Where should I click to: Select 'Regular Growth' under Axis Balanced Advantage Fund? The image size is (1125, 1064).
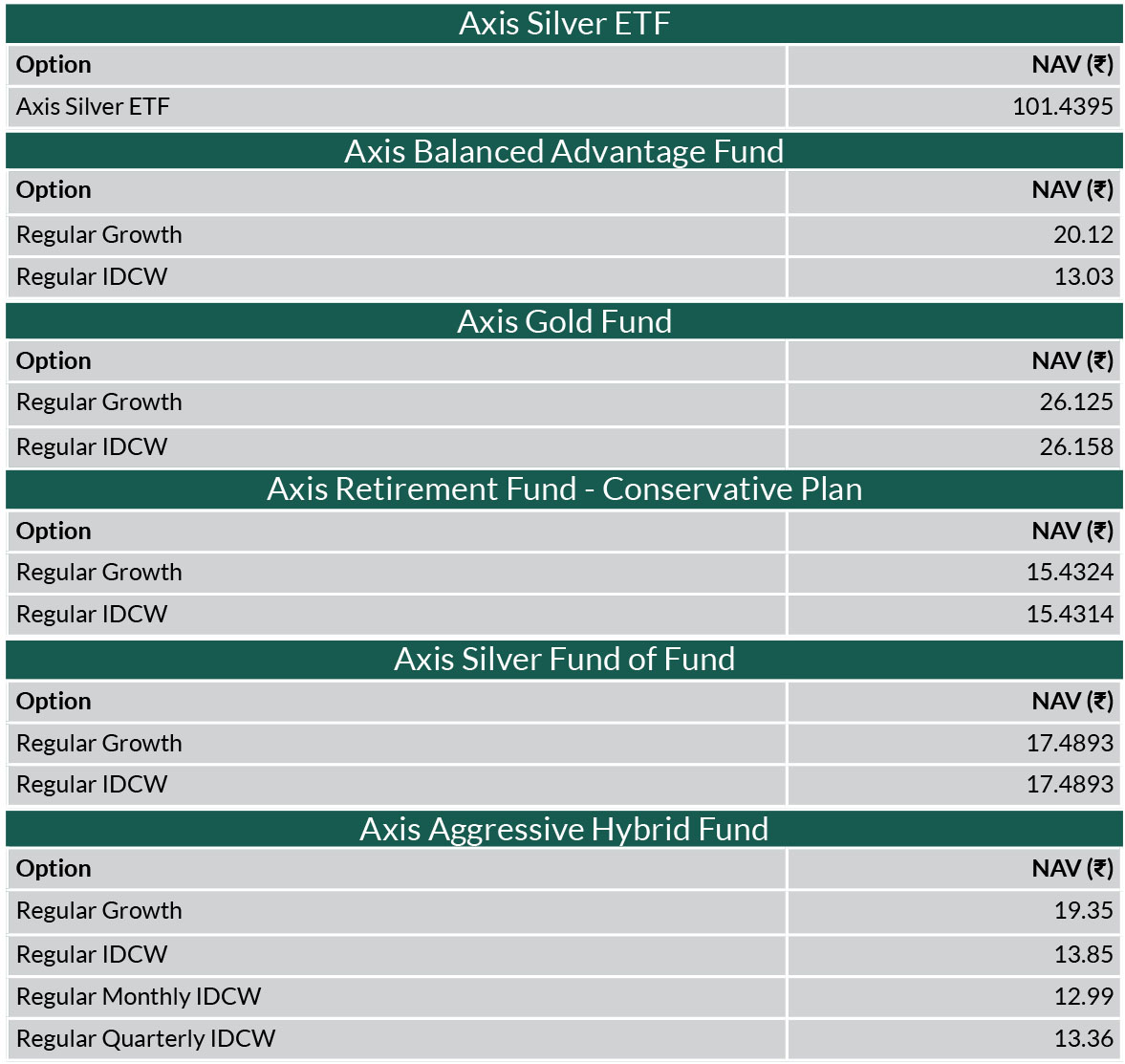99,234
